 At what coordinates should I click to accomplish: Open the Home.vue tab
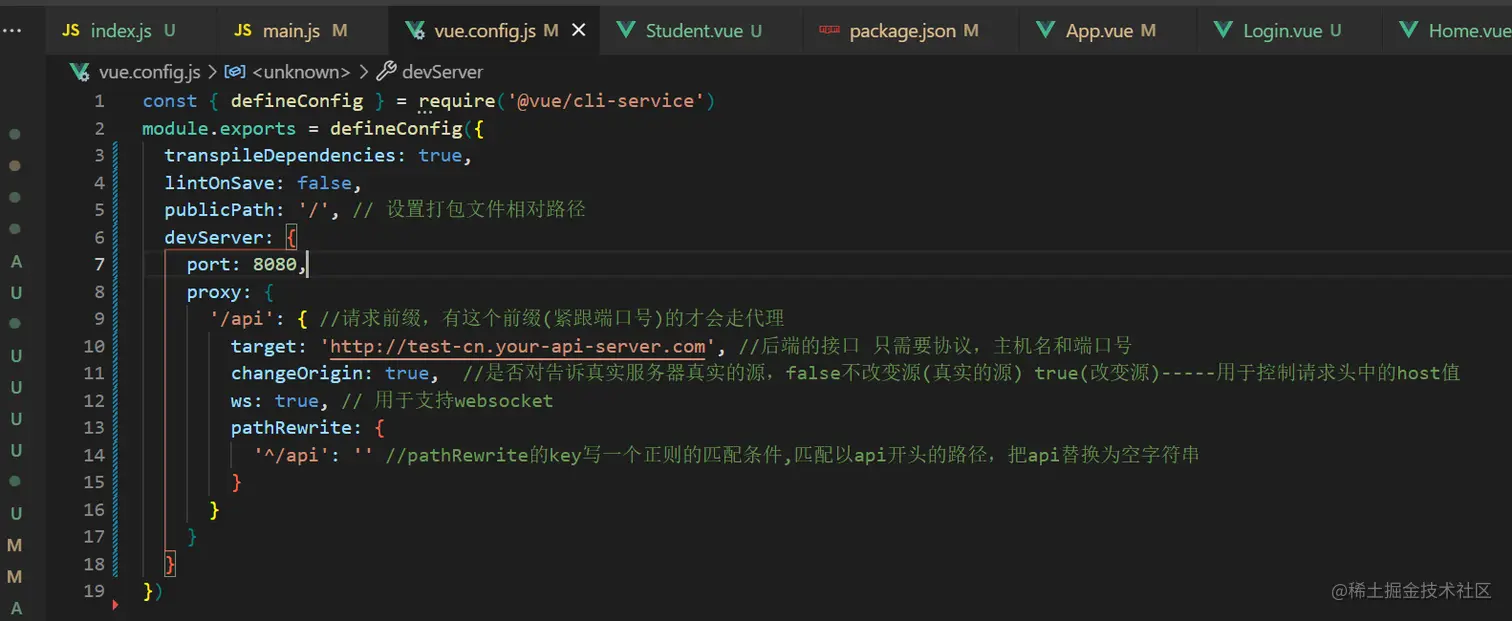(x=1447, y=31)
